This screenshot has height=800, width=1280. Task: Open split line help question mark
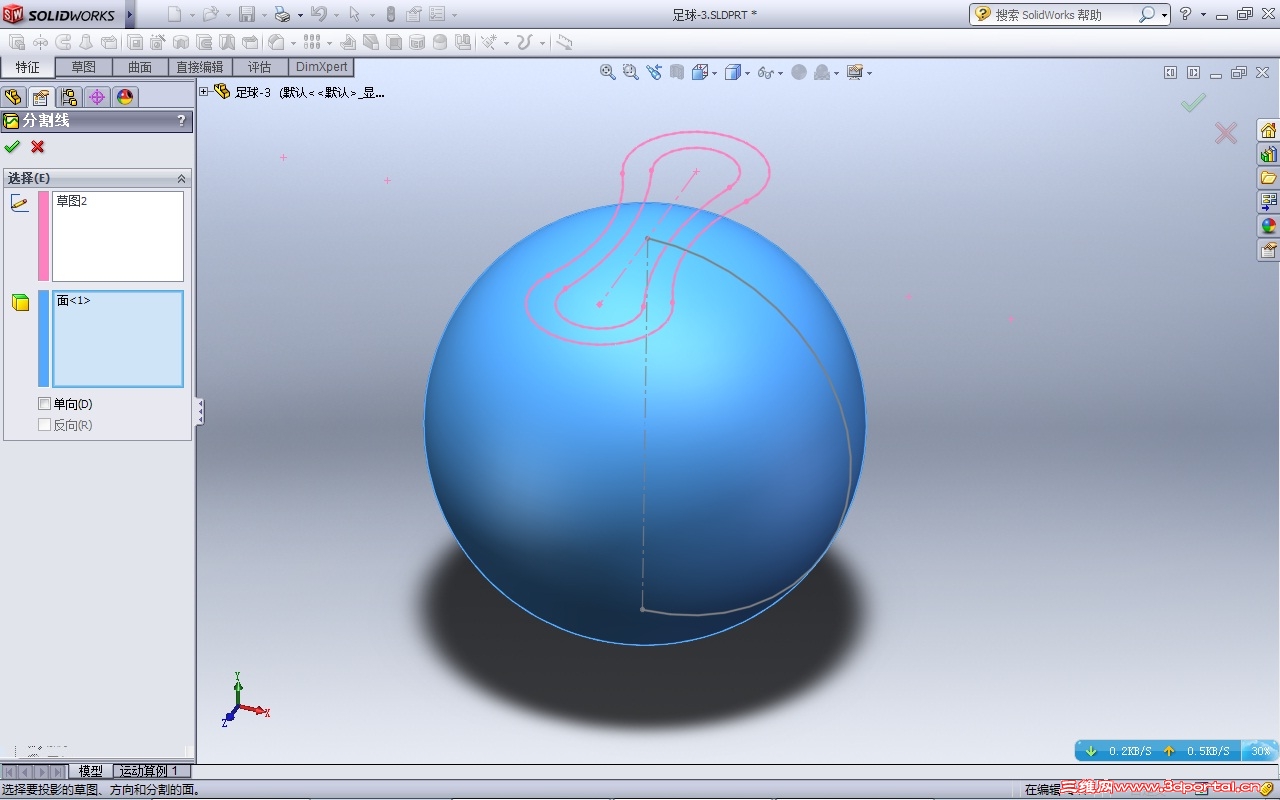[181, 121]
